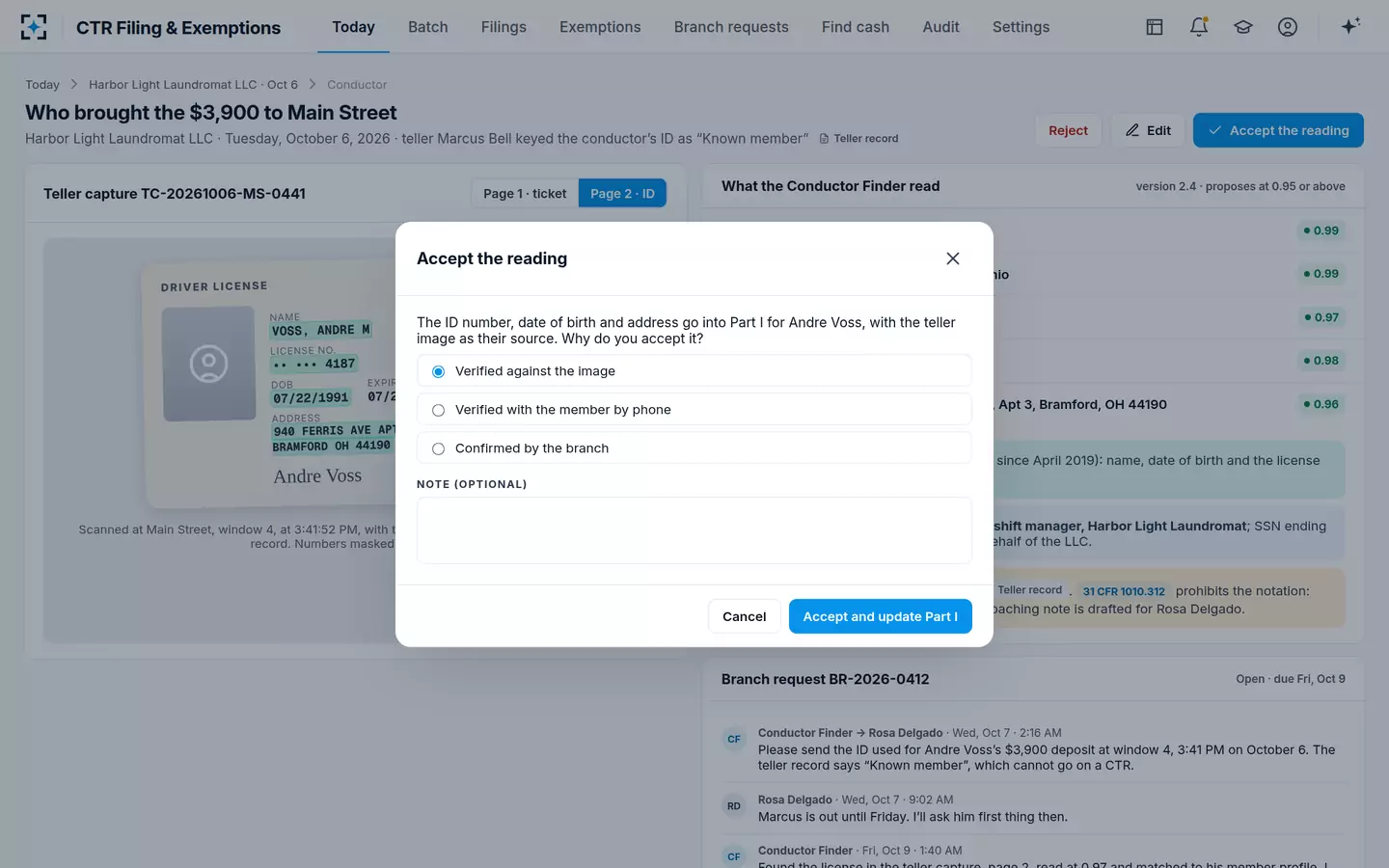
Task: Select Verified with the member by phone
Action: pyautogui.click(x=694, y=410)
